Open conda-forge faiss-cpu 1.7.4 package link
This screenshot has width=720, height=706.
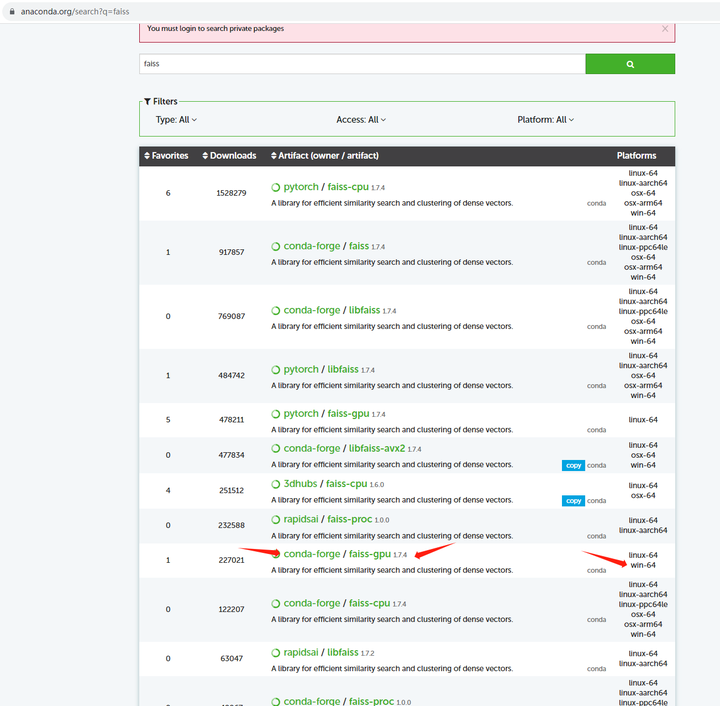(370, 603)
